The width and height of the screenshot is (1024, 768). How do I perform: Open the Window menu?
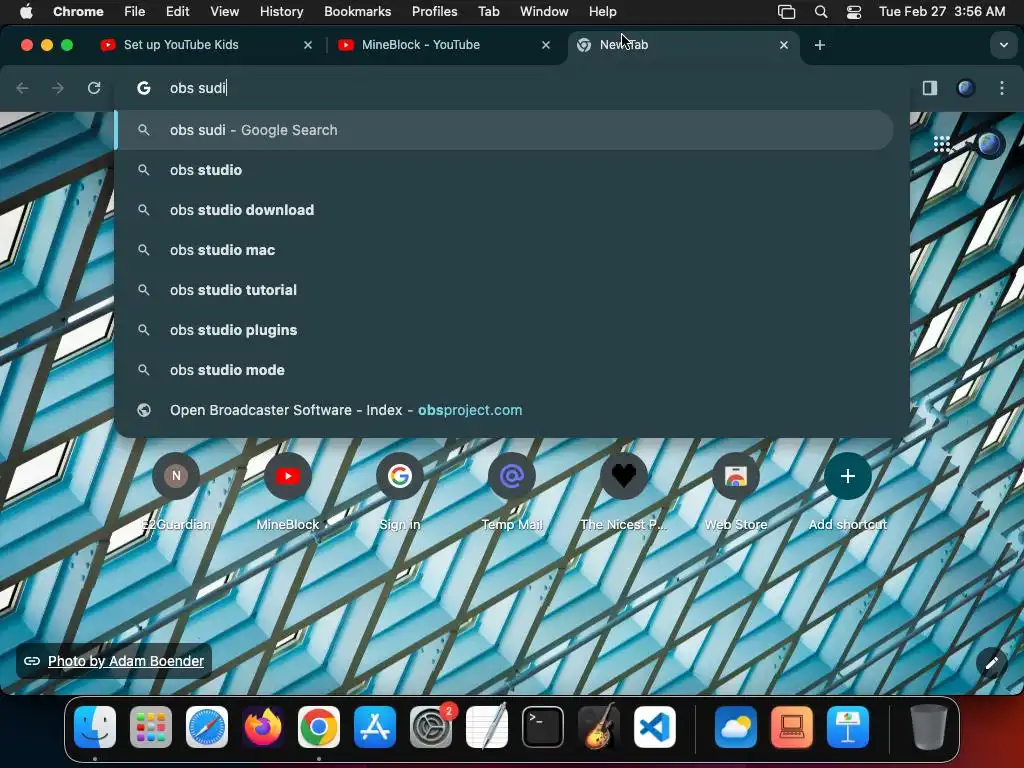[x=544, y=12]
